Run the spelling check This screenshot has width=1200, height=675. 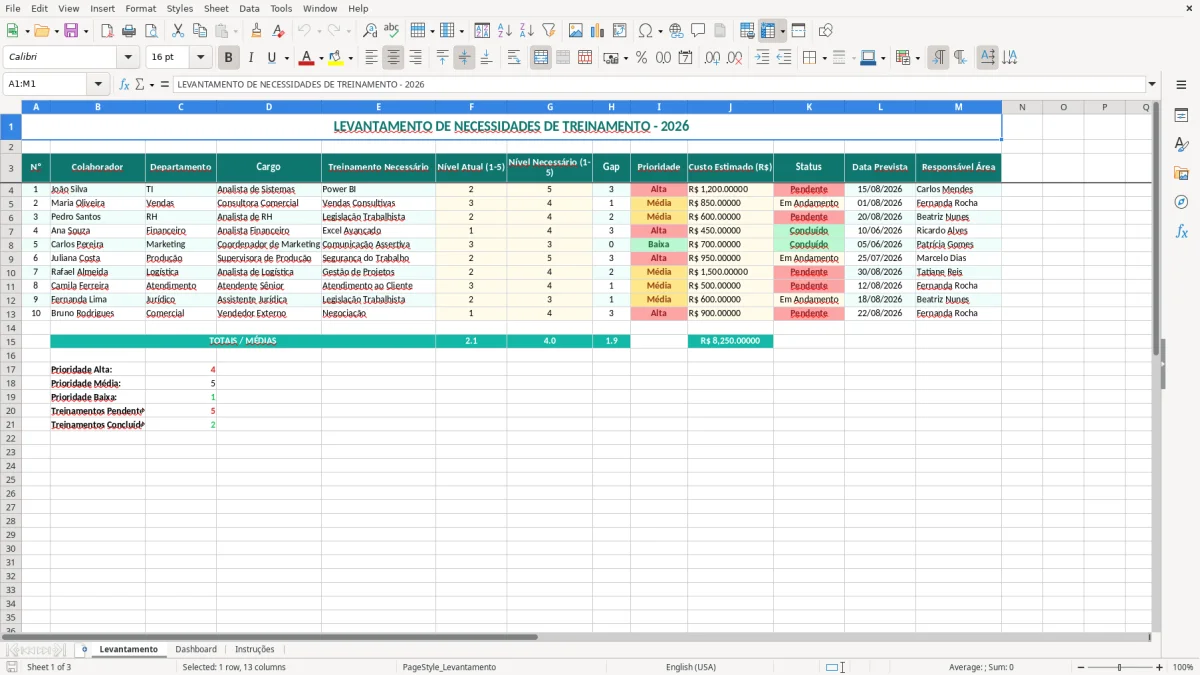point(392,31)
